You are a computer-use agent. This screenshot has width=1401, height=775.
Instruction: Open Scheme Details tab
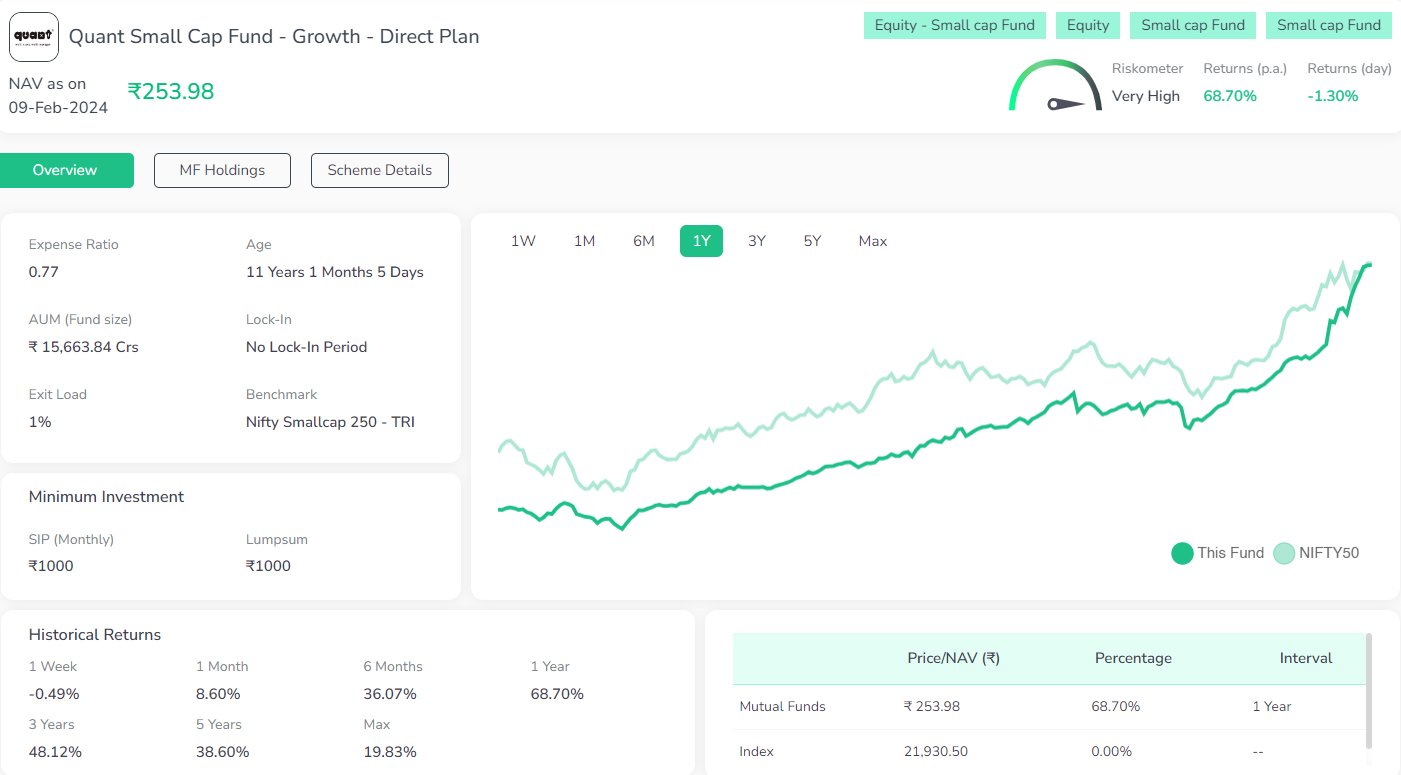[x=380, y=170]
